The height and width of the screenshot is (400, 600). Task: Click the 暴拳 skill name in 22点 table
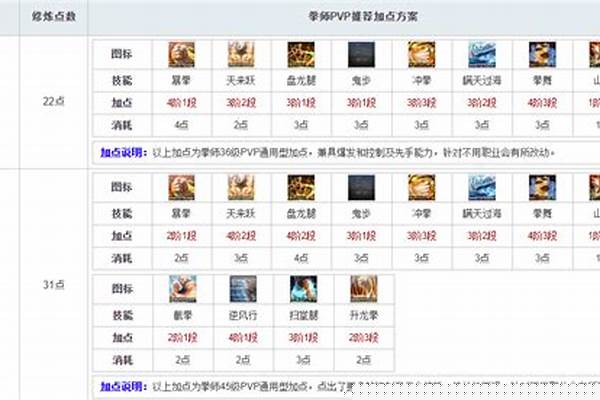[x=181, y=81]
